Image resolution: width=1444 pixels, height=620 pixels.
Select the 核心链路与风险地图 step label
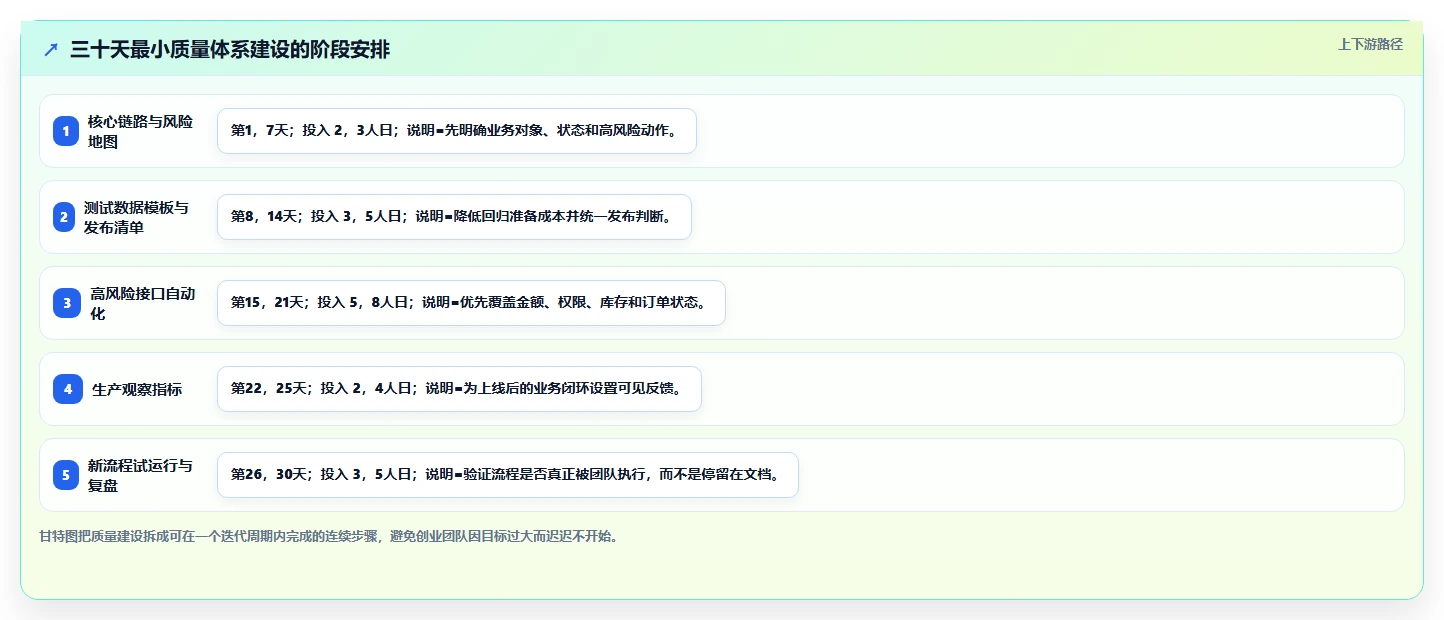coord(140,131)
